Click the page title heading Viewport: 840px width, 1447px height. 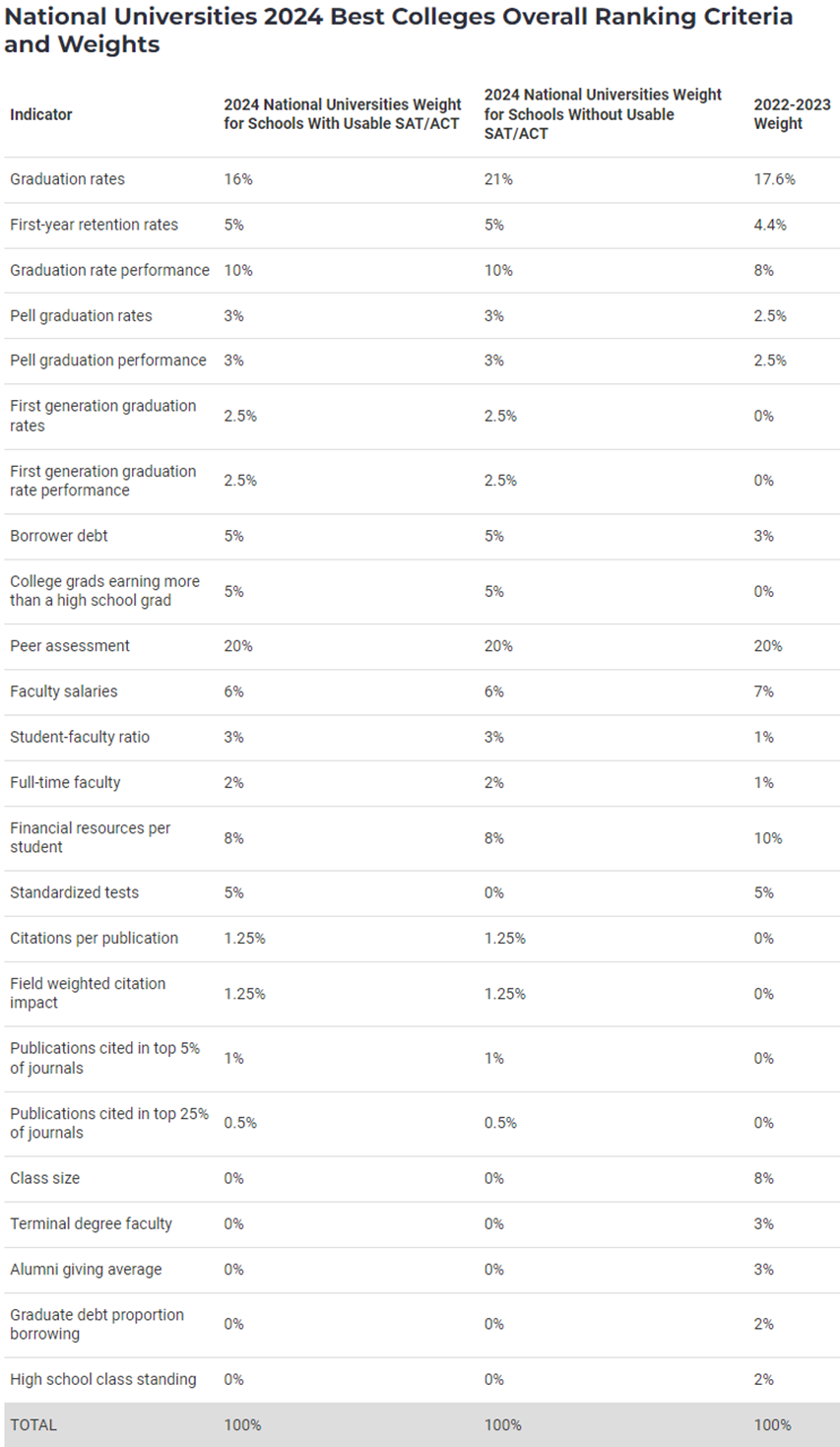click(x=398, y=31)
